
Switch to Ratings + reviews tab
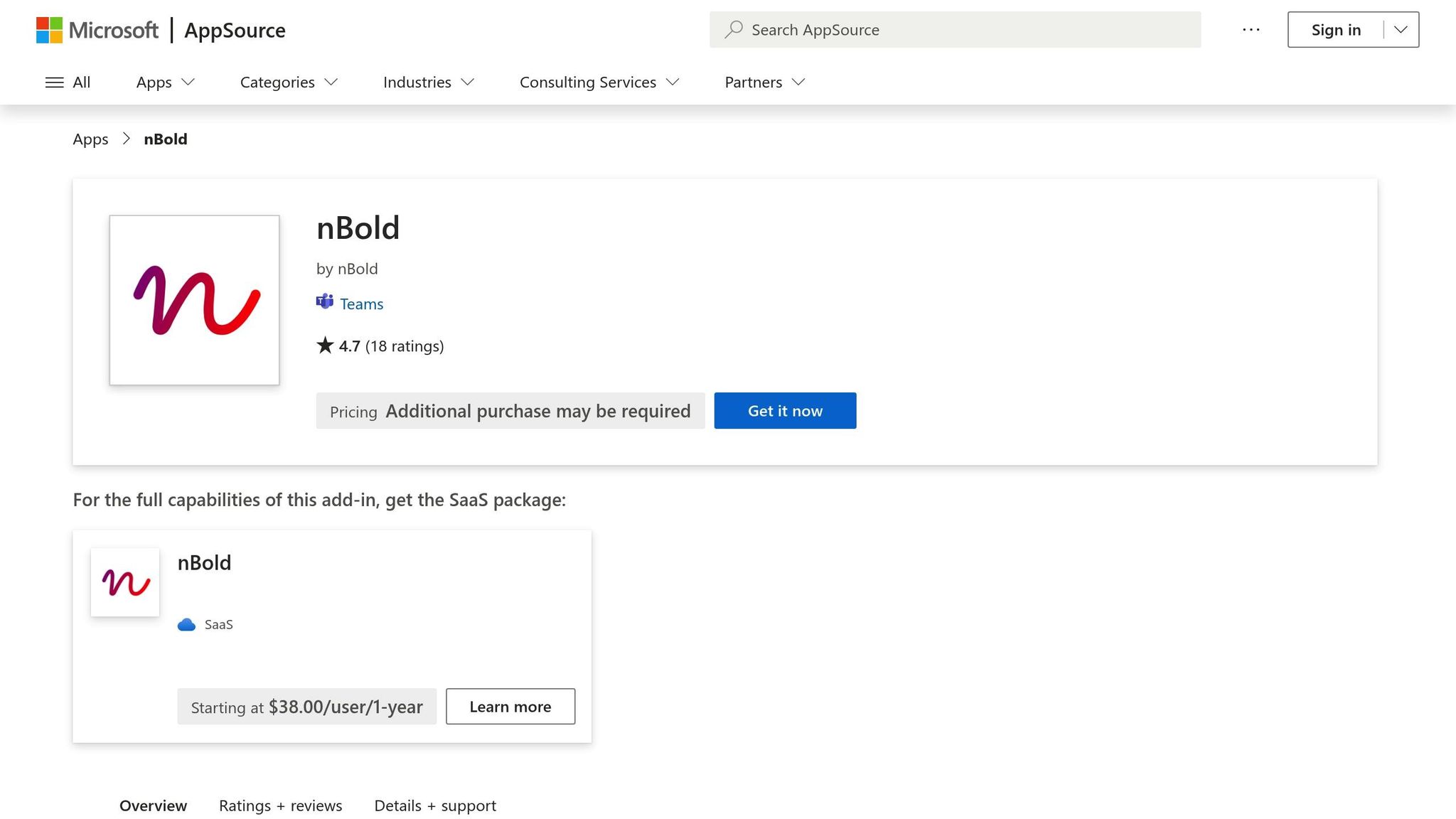[x=280, y=805]
